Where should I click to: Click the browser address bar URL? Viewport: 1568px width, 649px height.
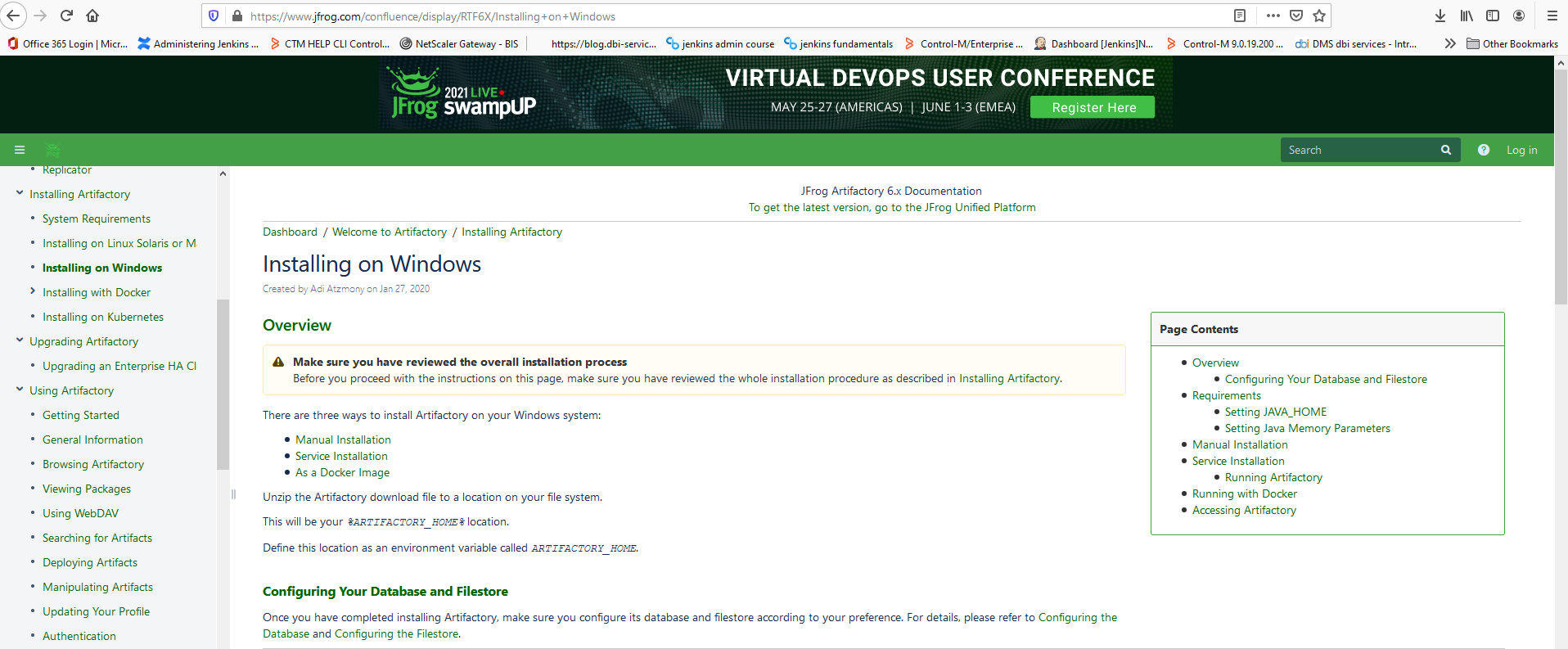pos(432,16)
